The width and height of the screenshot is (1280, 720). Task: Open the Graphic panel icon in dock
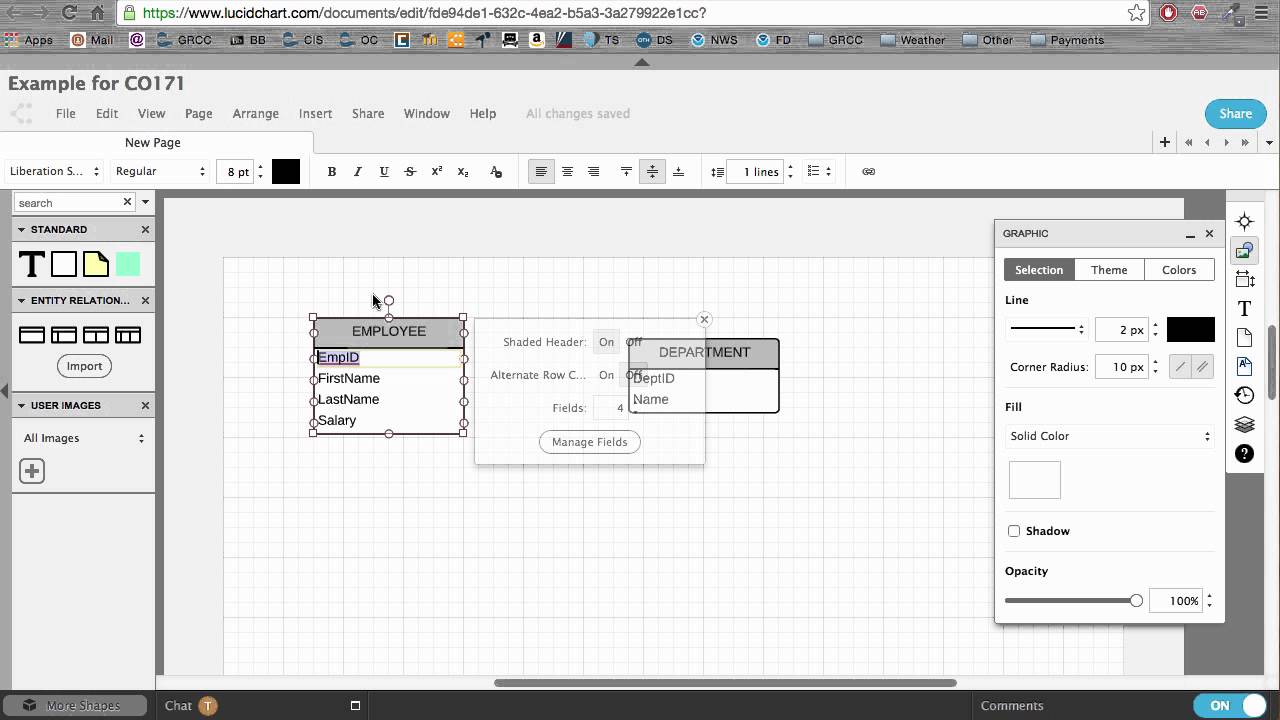click(x=1244, y=250)
